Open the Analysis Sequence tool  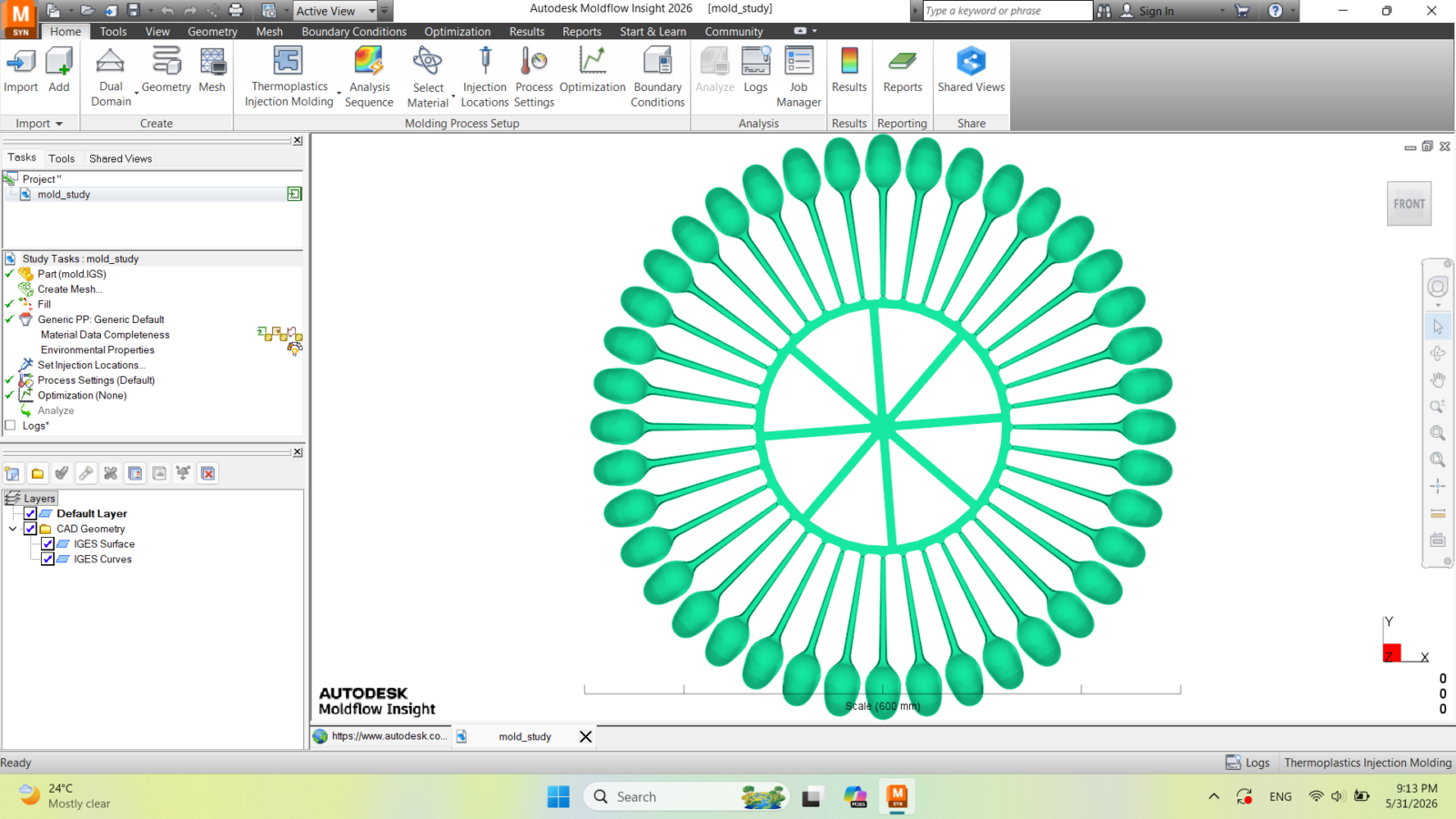coord(369,76)
